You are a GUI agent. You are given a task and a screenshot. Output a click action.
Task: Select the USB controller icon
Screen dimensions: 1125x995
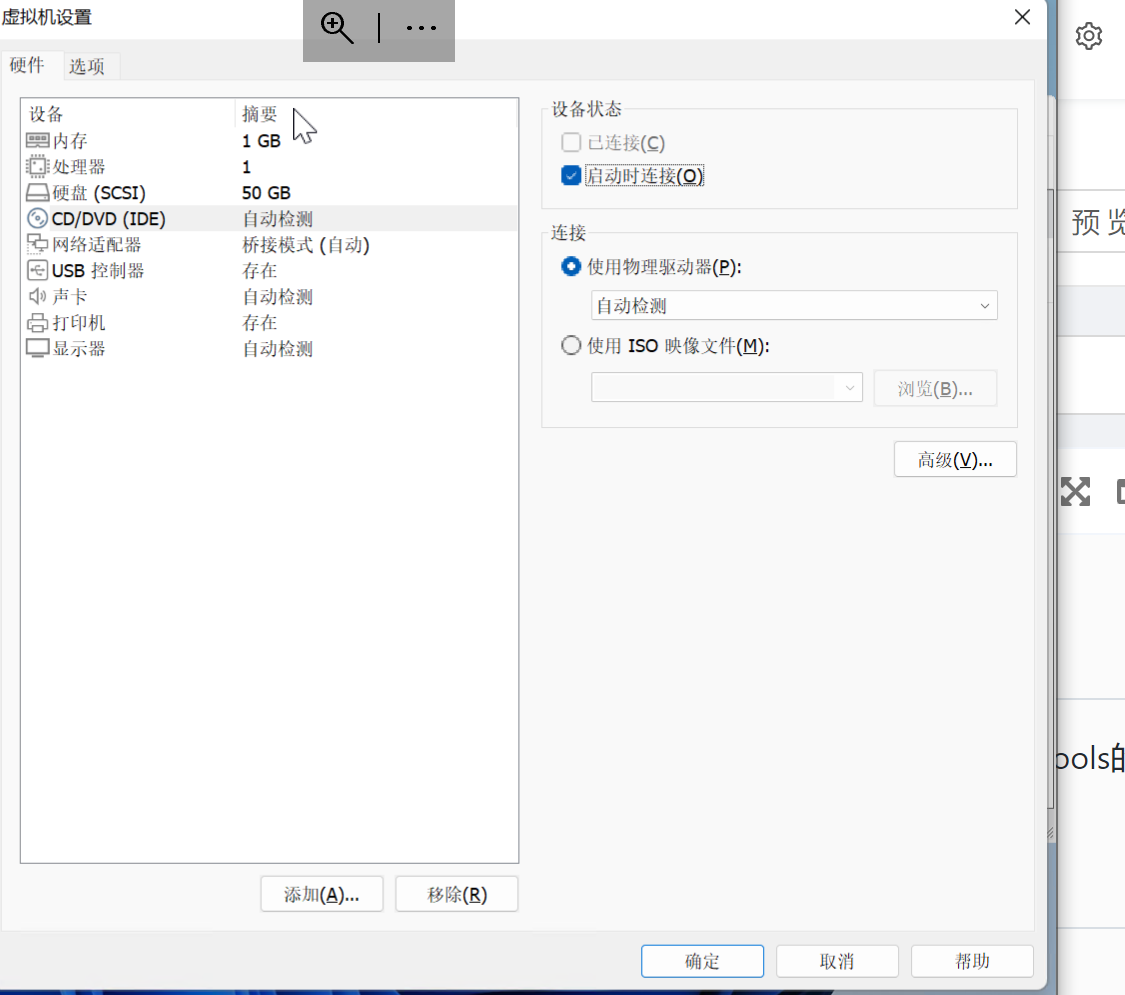point(37,270)
